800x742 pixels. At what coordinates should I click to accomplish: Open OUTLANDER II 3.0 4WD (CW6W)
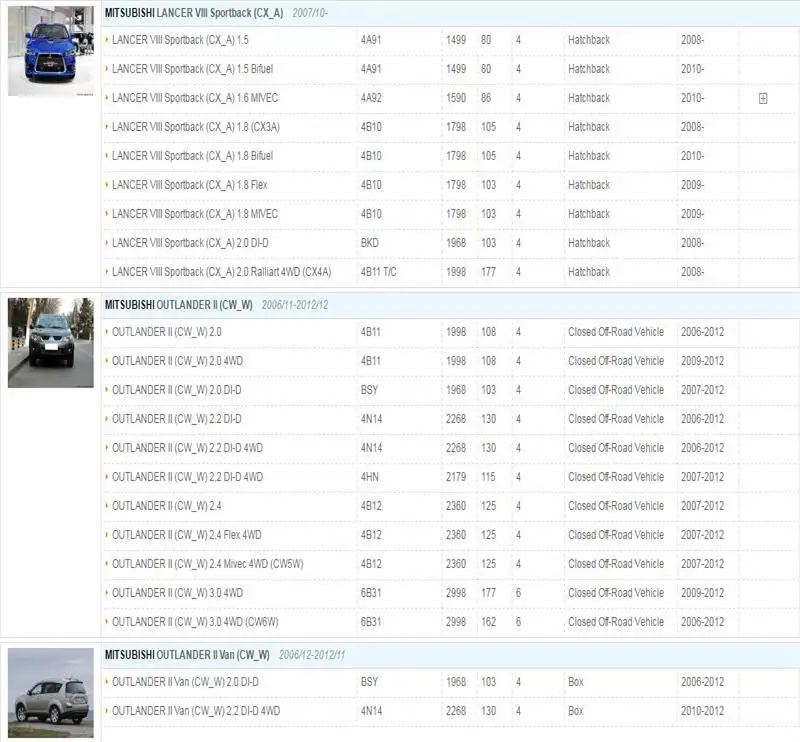[x=195, y=623]
